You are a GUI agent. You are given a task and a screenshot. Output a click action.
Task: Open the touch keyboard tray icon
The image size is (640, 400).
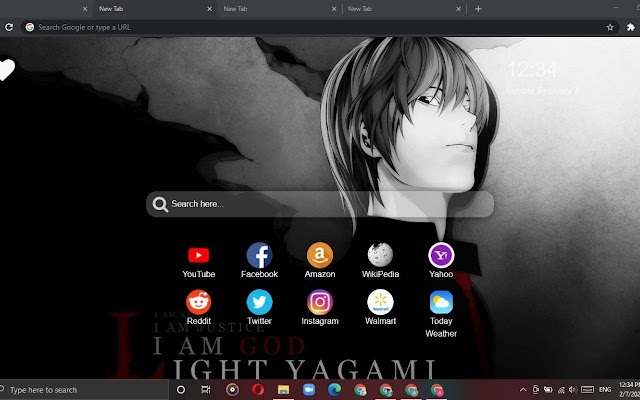click(587, 390)
